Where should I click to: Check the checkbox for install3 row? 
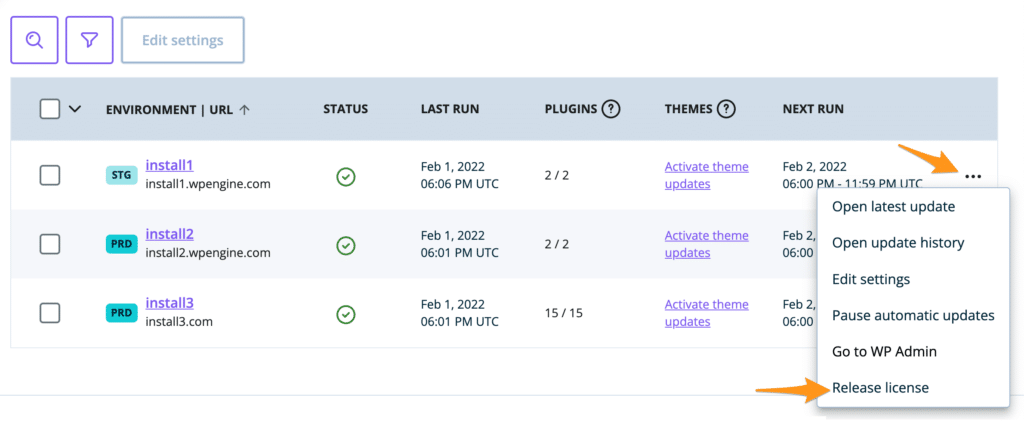(50, 313)
